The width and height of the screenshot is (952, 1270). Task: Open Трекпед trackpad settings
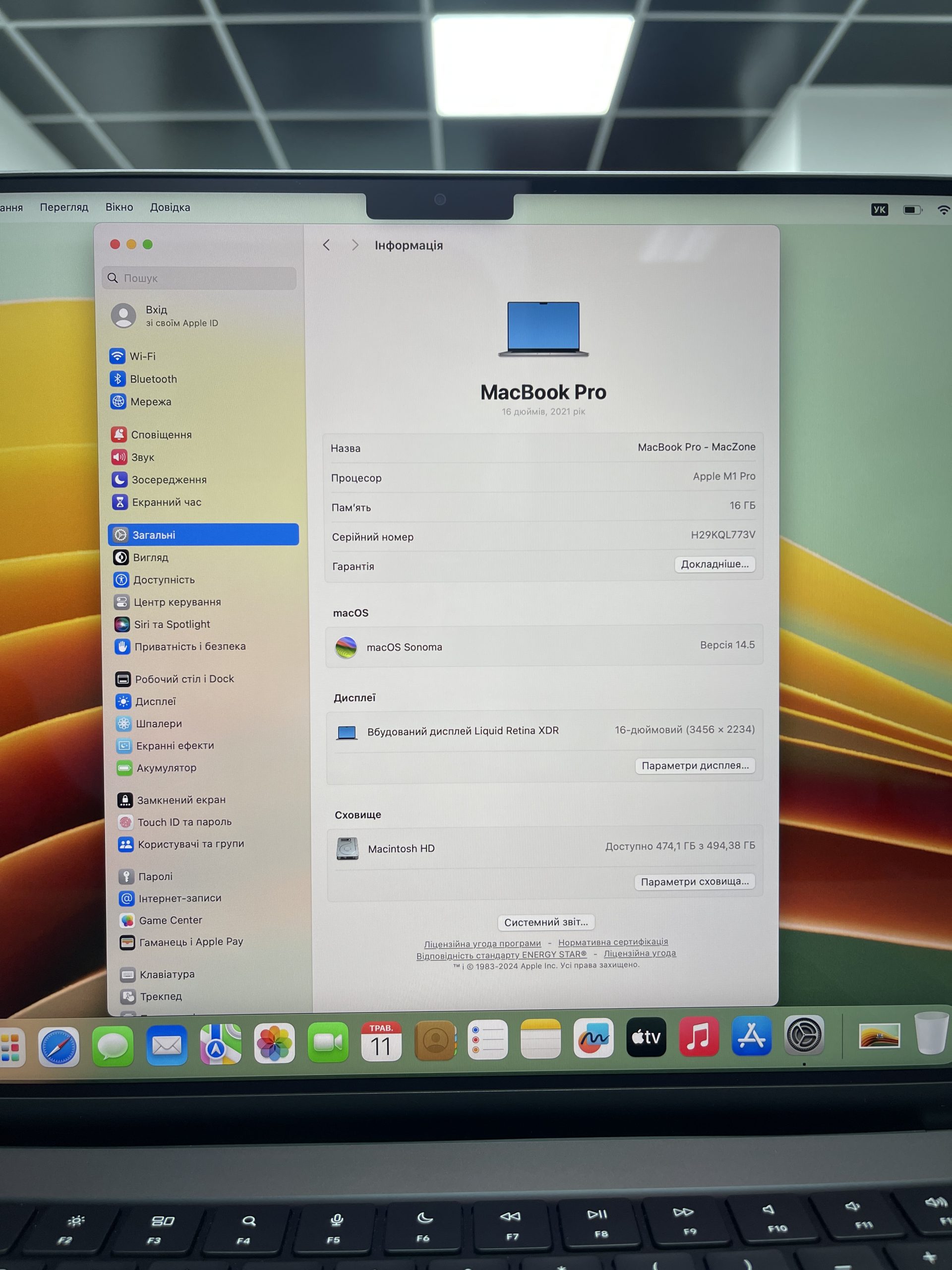[x=152, y=996]
